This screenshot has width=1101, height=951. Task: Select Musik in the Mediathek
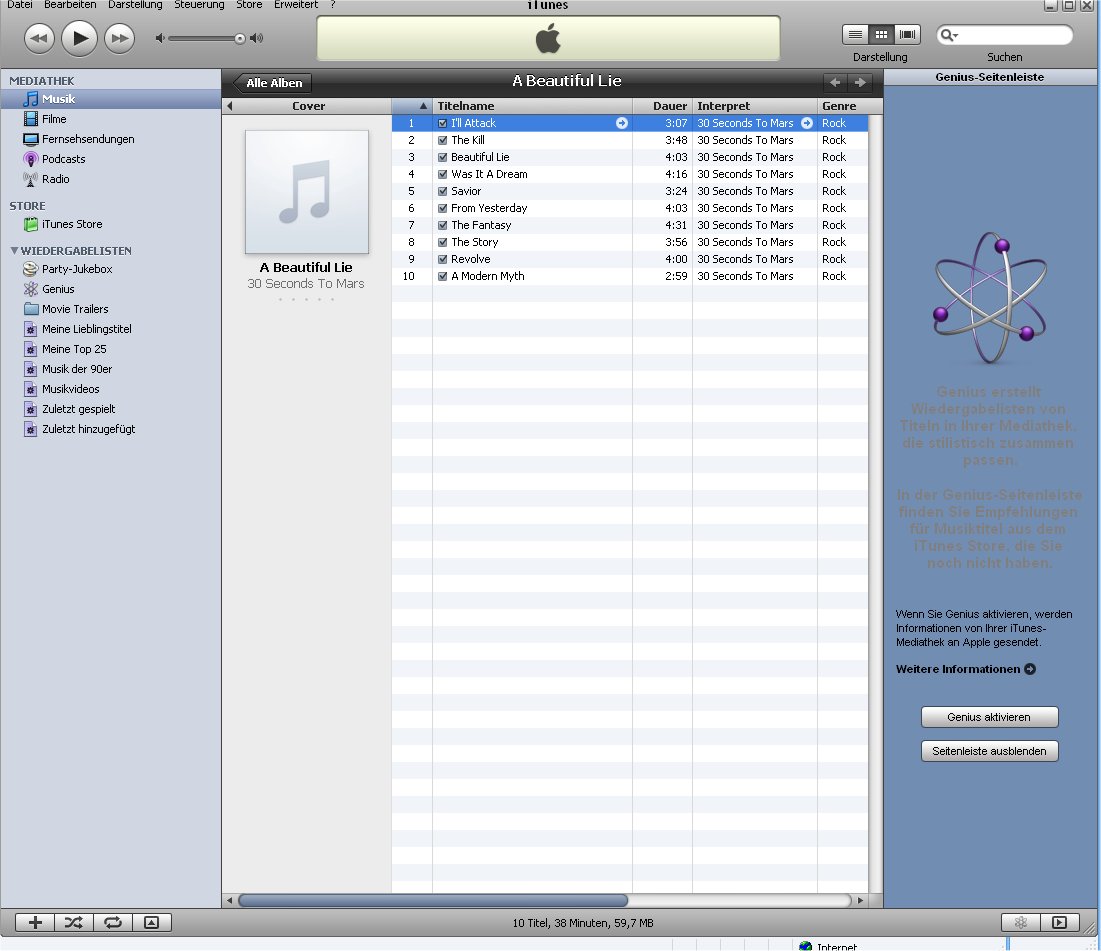point(111,99)
